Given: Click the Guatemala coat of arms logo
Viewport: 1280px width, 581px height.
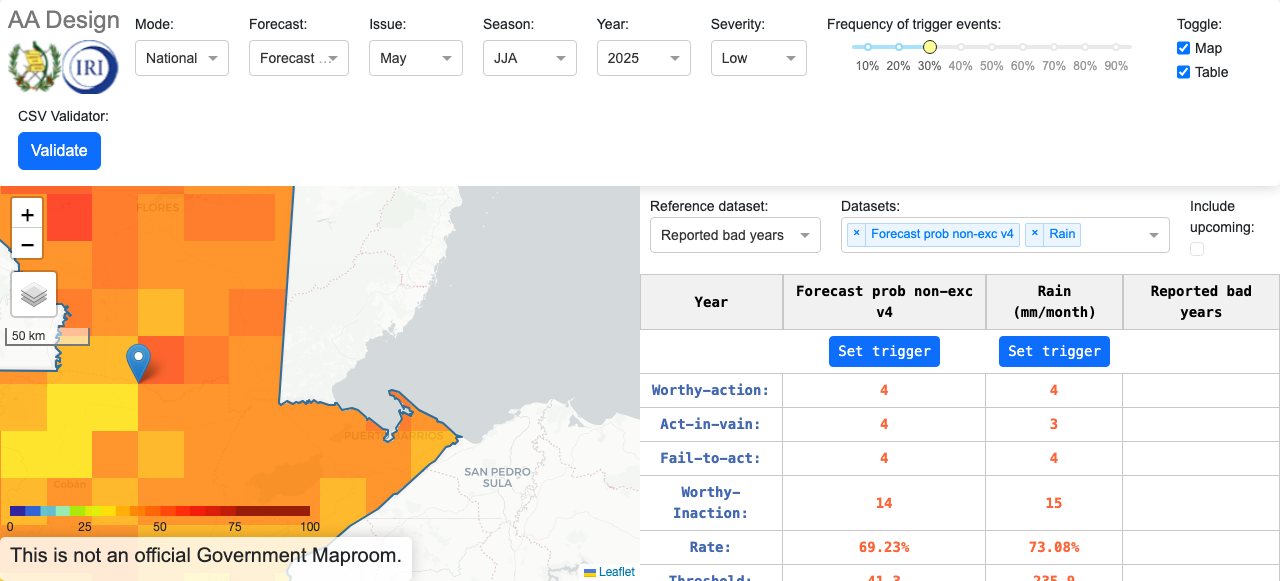Looking at the screenshot, I should coord(32,68).
